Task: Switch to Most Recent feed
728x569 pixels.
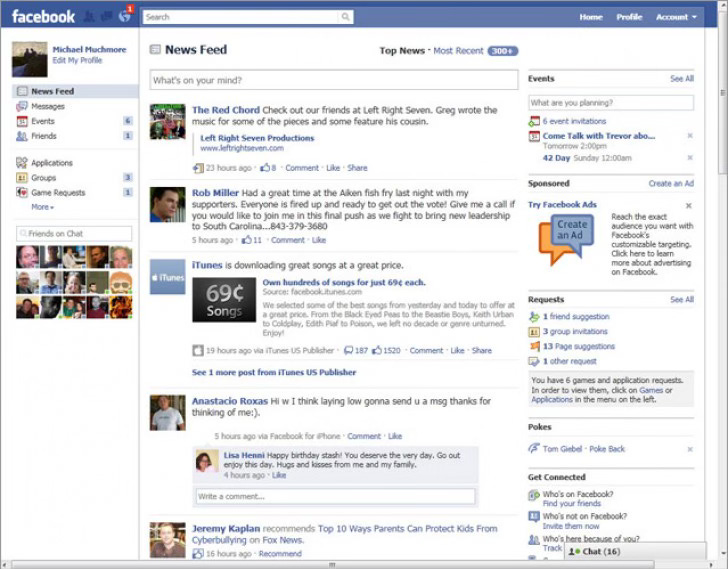Action: click(458, 51)
